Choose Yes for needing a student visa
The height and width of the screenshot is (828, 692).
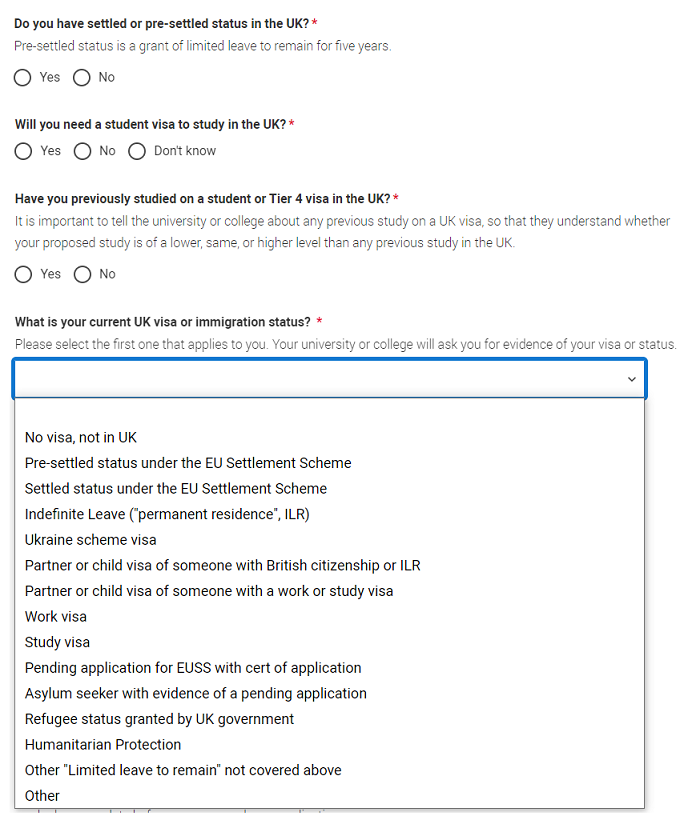[23, 151]
